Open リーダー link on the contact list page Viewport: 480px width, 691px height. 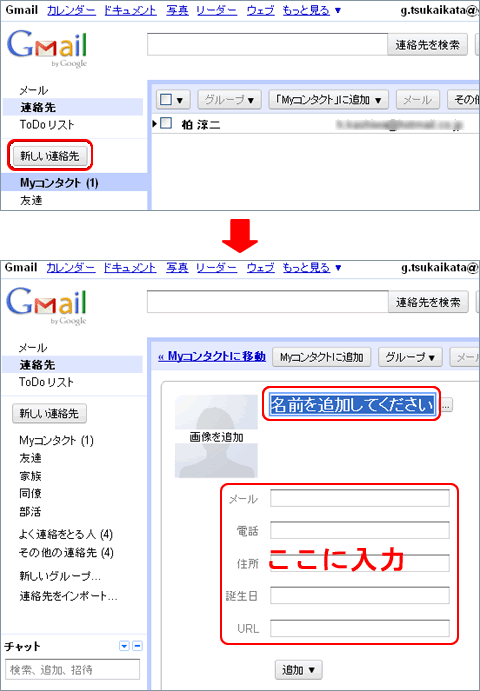point(216,10)
